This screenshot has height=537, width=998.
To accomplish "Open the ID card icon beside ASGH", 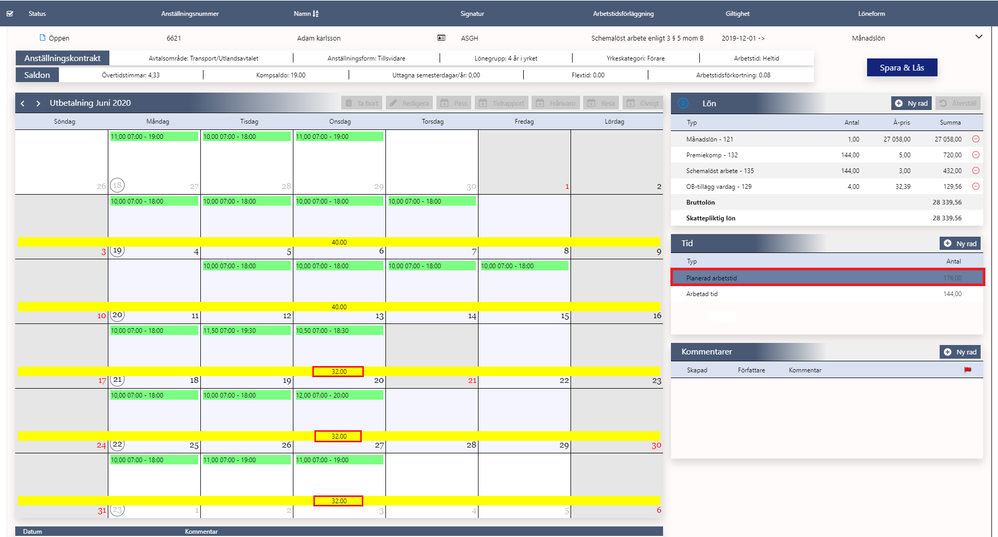I will pos(441,38).
